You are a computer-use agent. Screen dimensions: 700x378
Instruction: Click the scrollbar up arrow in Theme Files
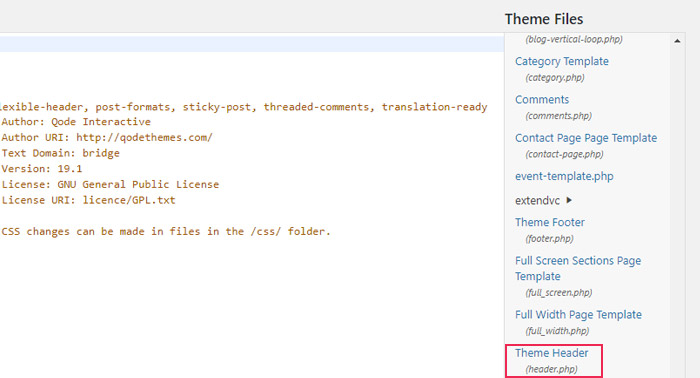[x=677, y=41]
